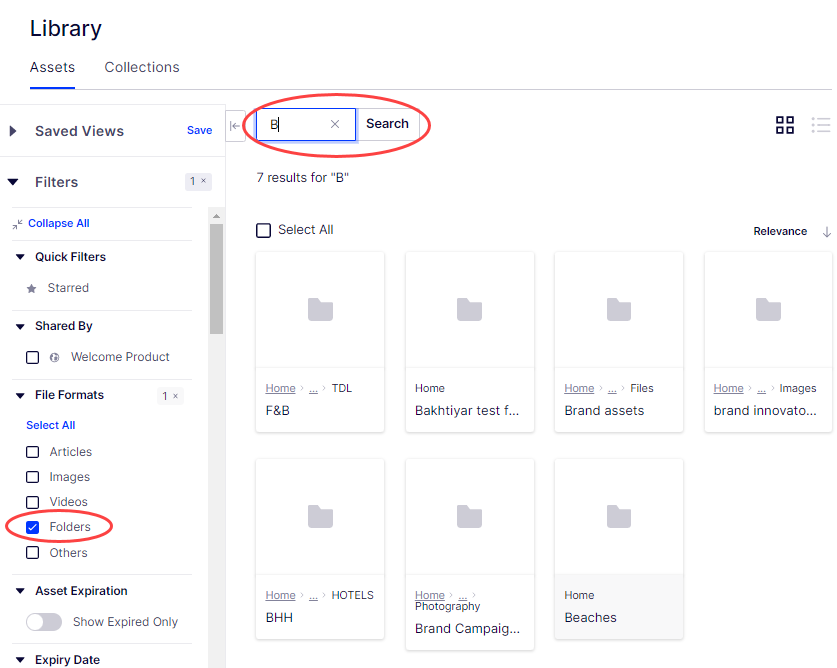Collapse the File Formats group
Viewport: 837px width, 668px height.
pyautogui.click(x=20, y=396)
